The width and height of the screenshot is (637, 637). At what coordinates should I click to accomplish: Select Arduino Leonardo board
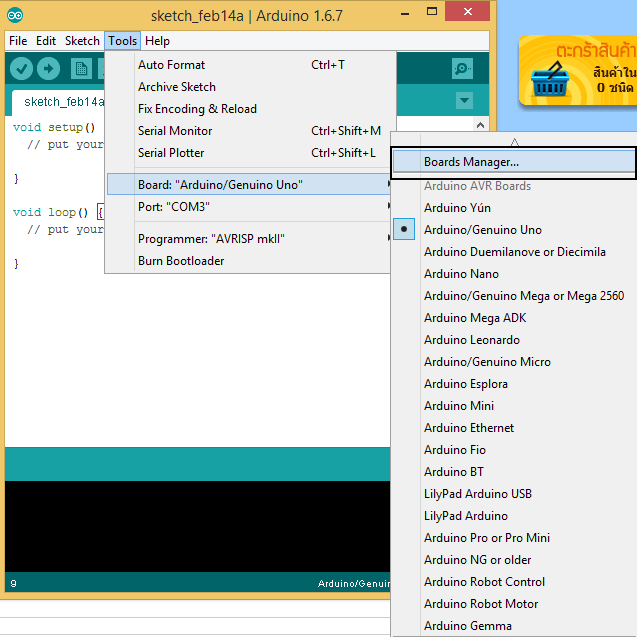tap(514, 340)
